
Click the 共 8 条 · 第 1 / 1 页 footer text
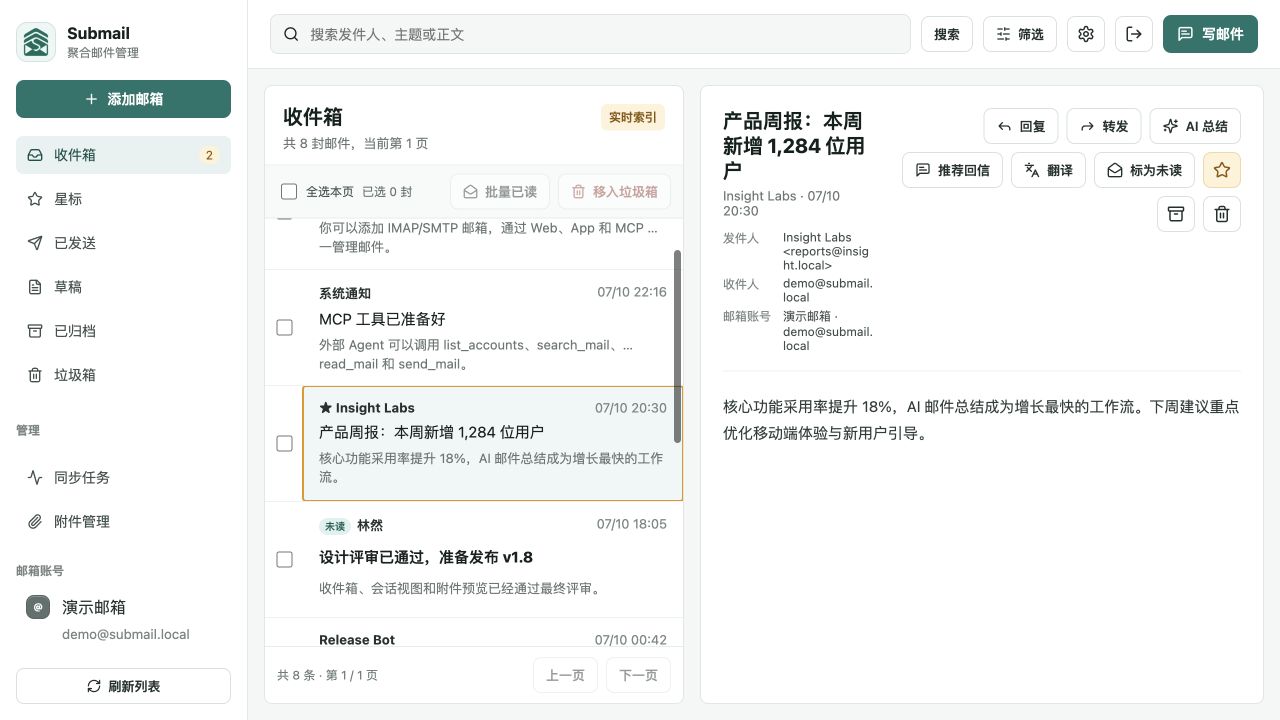tap(328, 675)
